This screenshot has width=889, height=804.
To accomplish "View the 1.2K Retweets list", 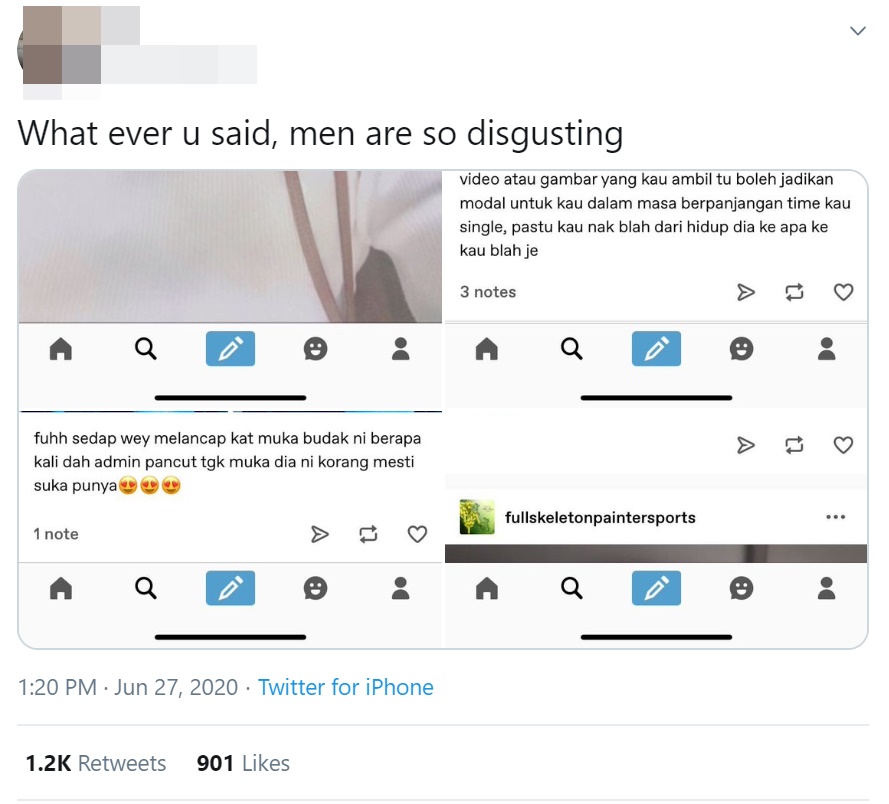I will 96,763.
